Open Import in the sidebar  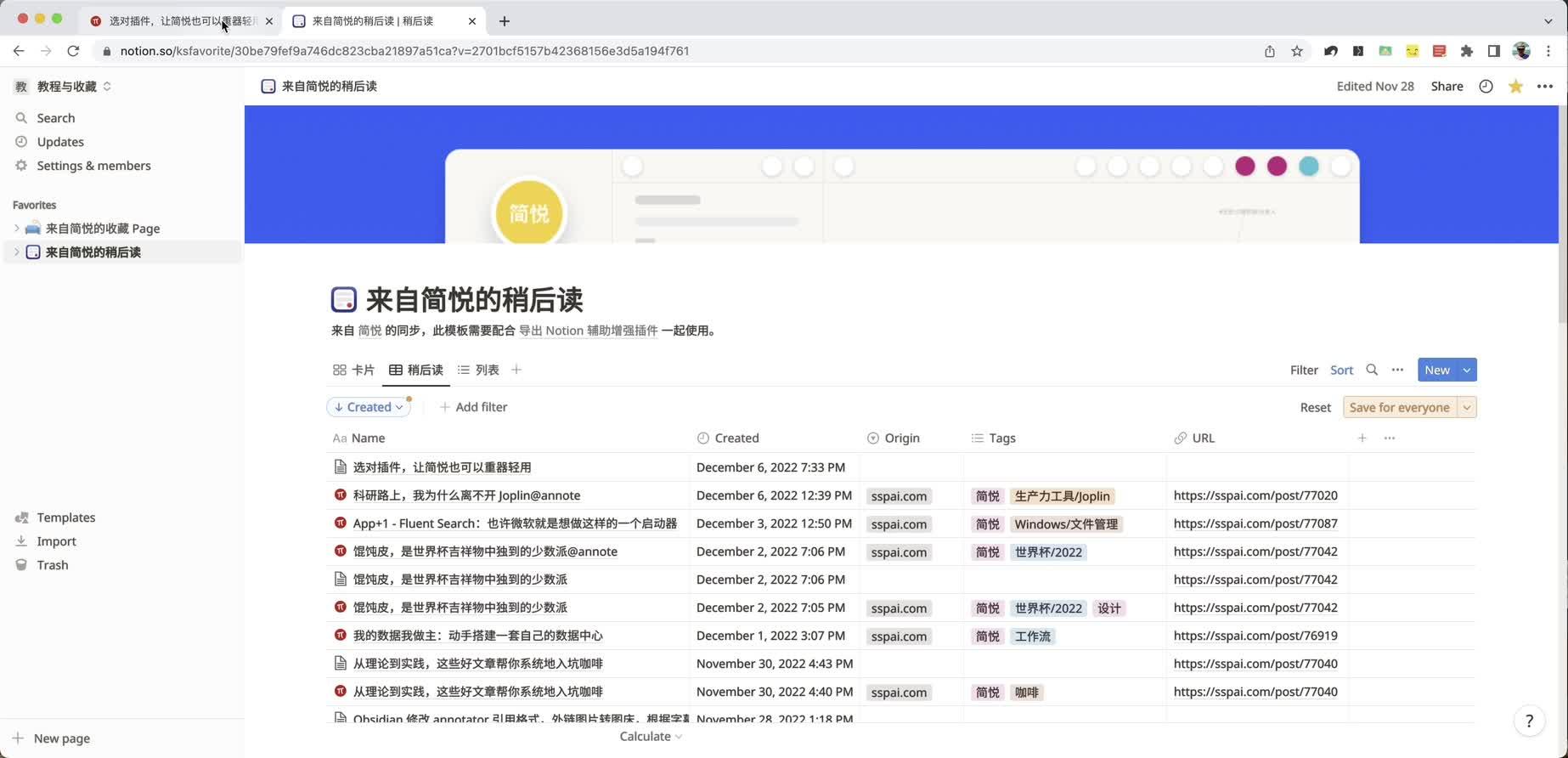(56, 541)
